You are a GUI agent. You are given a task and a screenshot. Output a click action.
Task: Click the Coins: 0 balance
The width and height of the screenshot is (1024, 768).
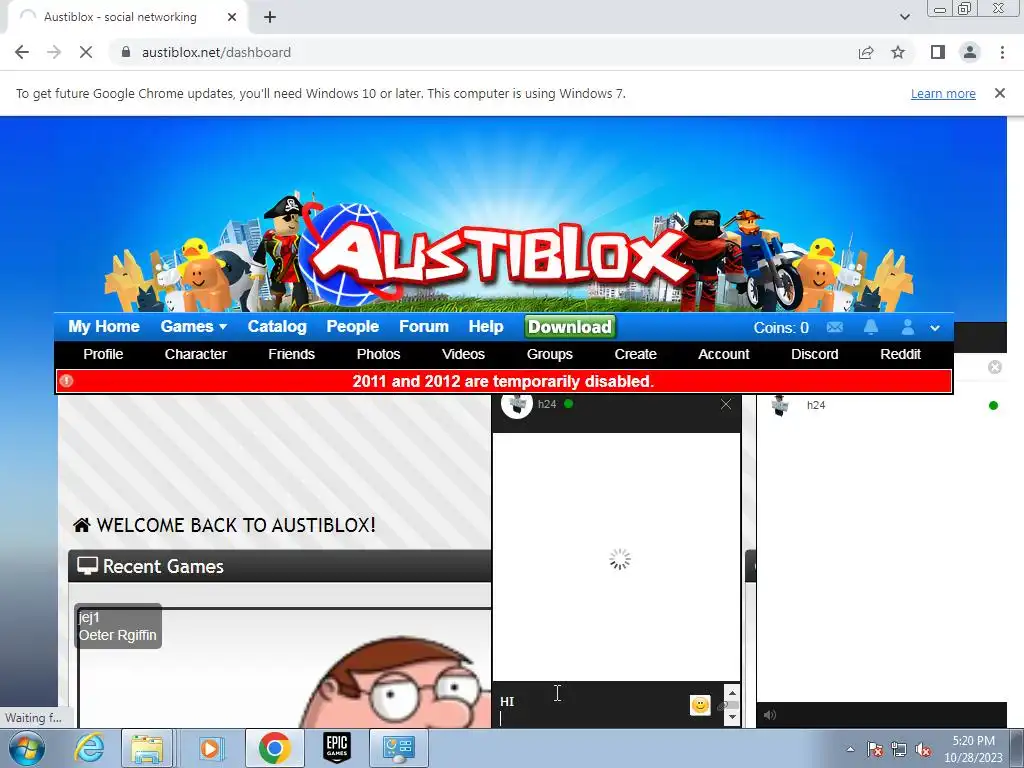781,328
